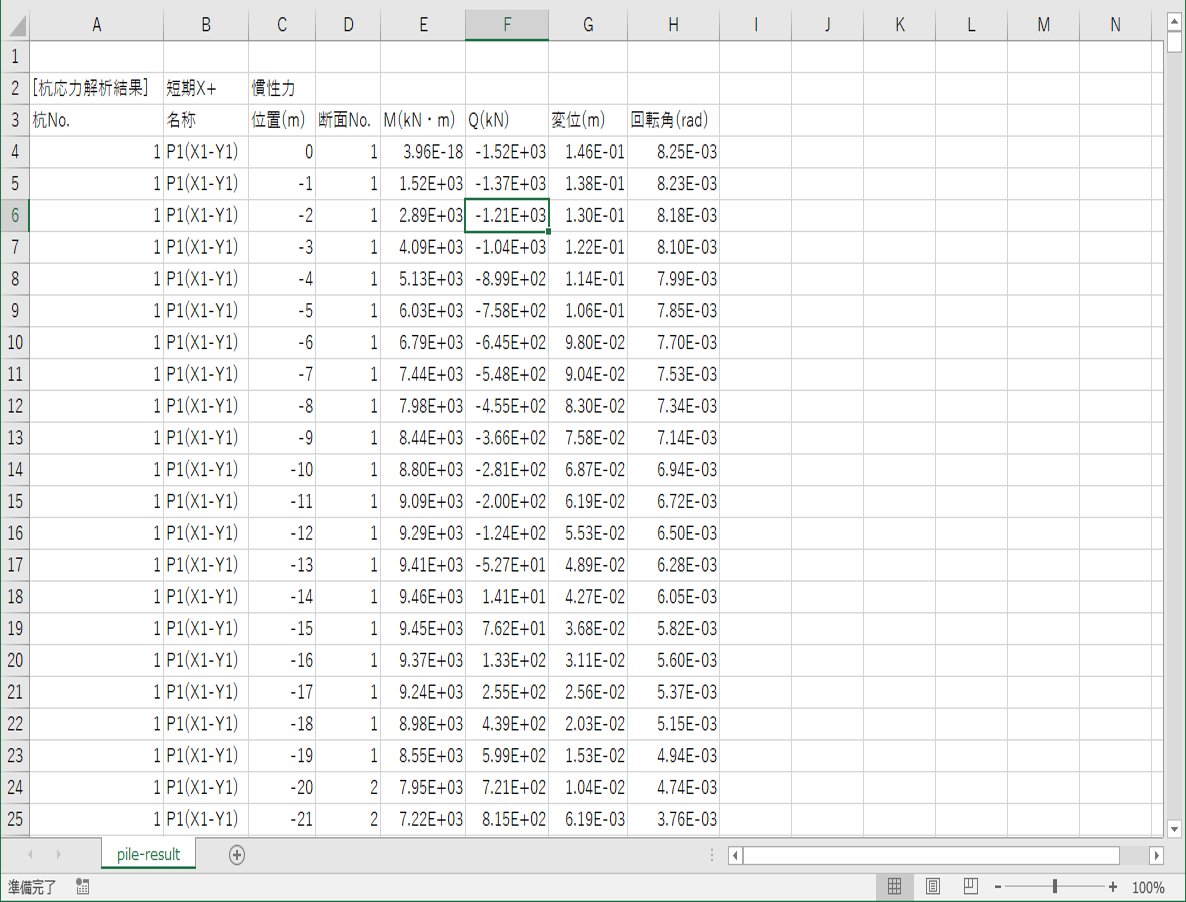Select the Q(kN) header cell

(507, 120)
